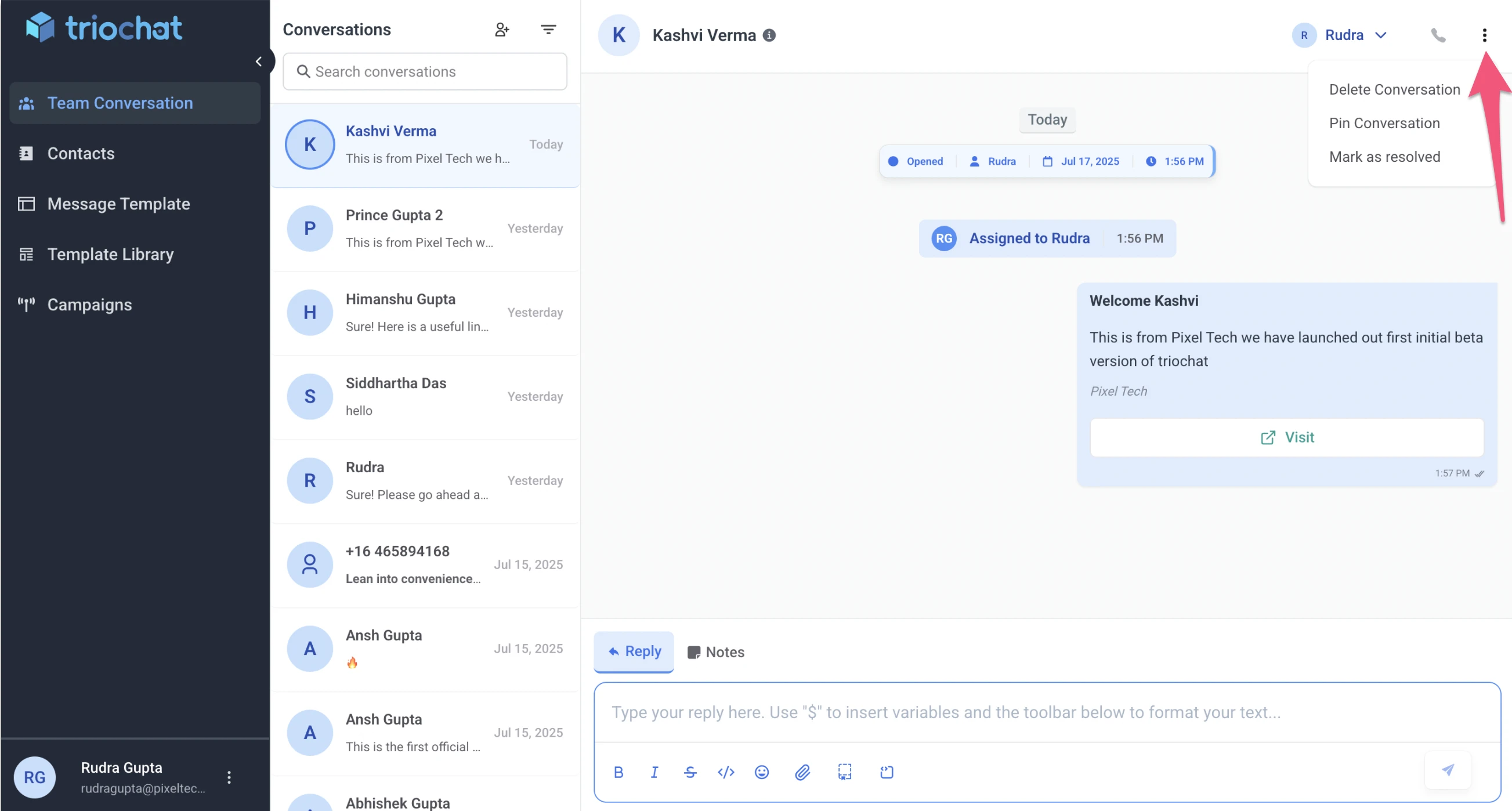Screen dimensions: 1512x811
Task: Start a call using the phone icon
Action: tap(1438, 35)
